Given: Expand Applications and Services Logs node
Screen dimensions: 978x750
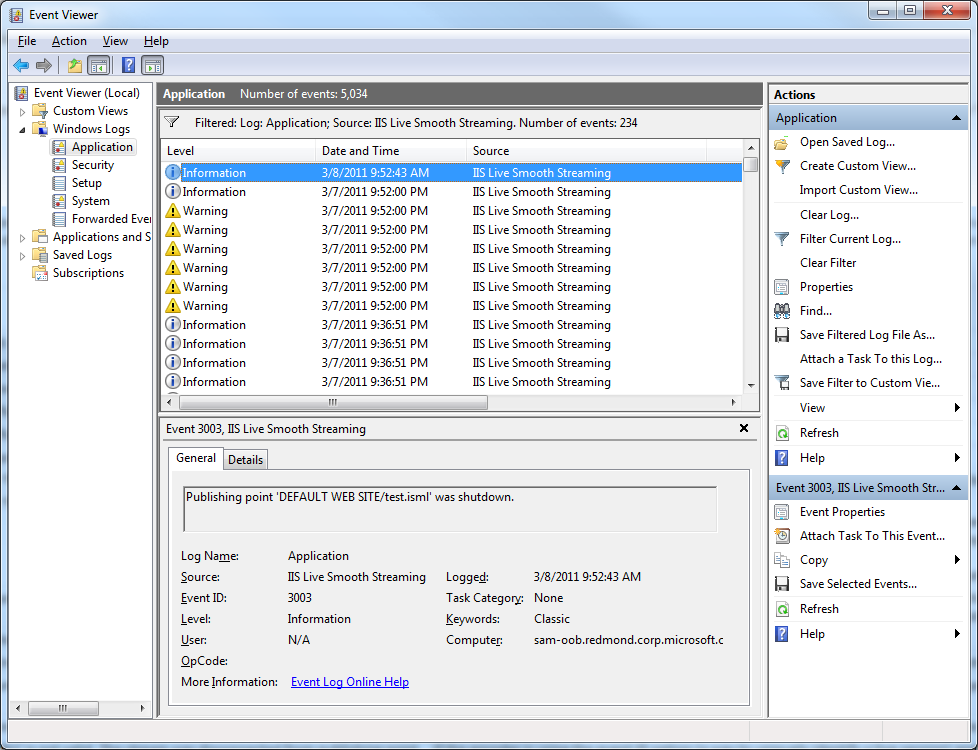Looking at the screenshot, I should [x=22, y=238].
